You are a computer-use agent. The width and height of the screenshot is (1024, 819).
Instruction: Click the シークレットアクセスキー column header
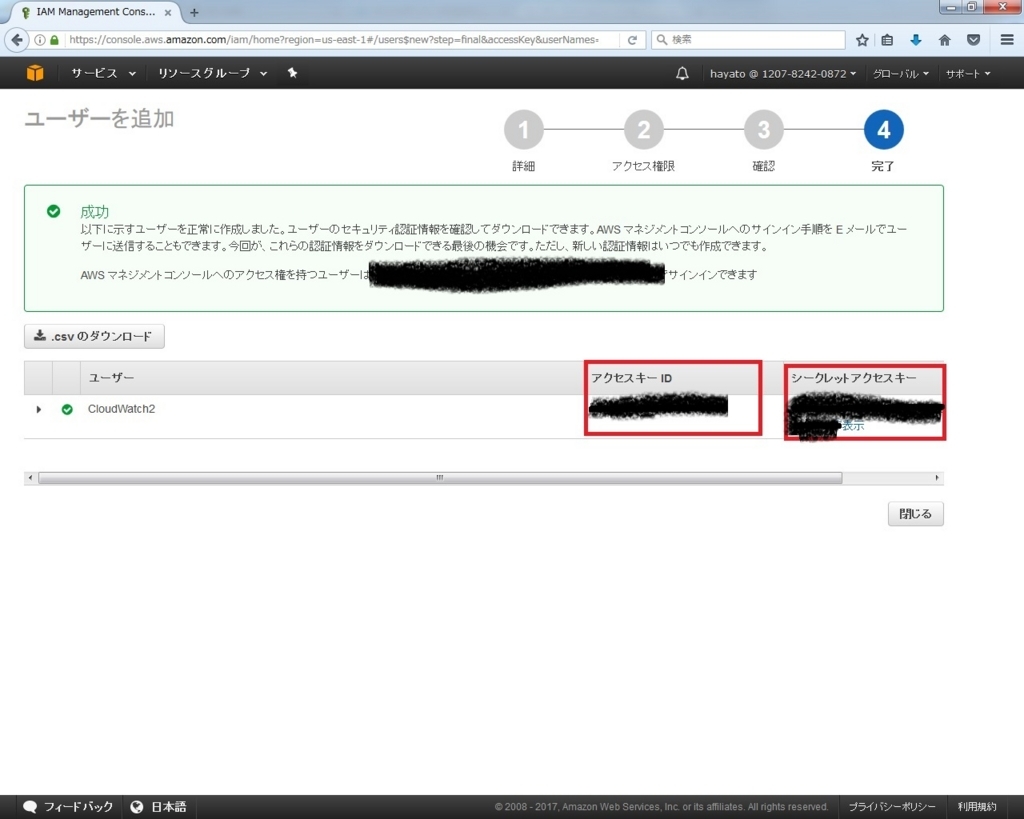(x=854, y=377)
